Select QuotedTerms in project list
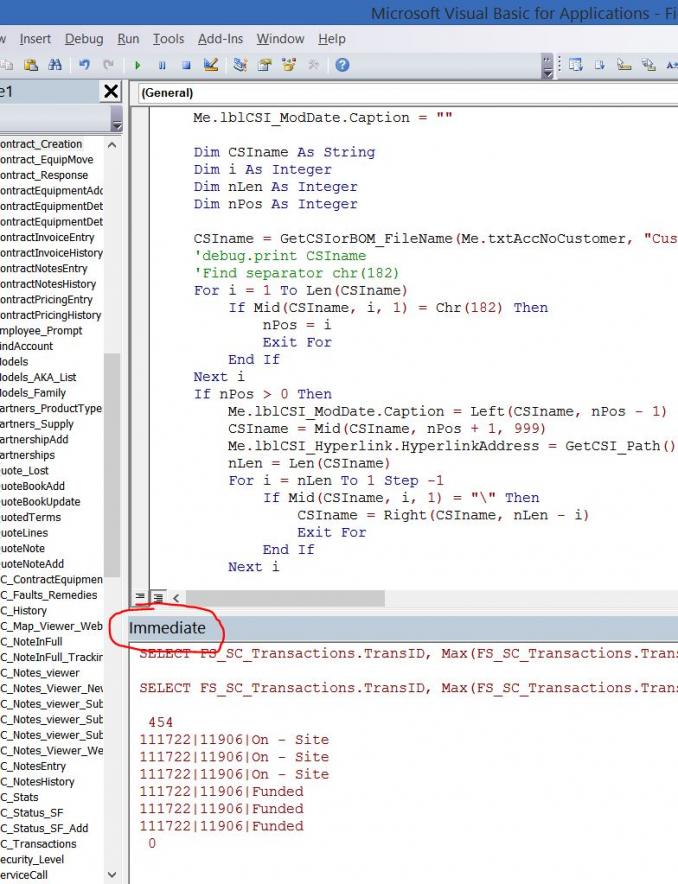This screenshot has height=884, width=678. click(30, 517)
